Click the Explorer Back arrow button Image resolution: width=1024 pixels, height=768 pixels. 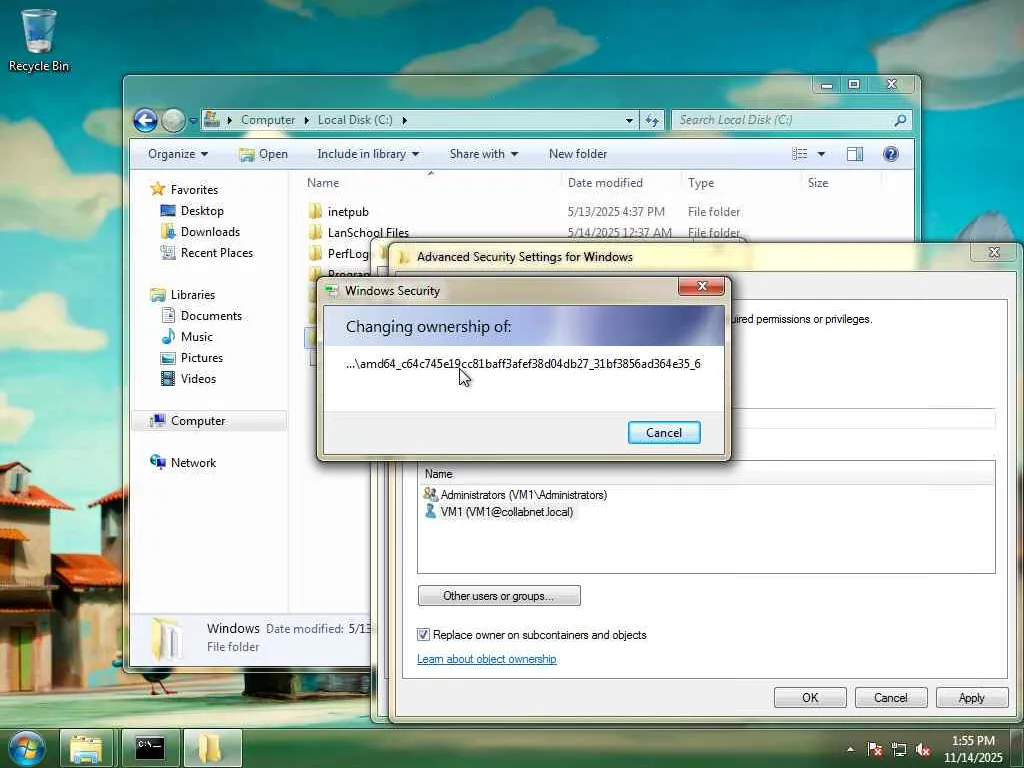coord(145,120)
